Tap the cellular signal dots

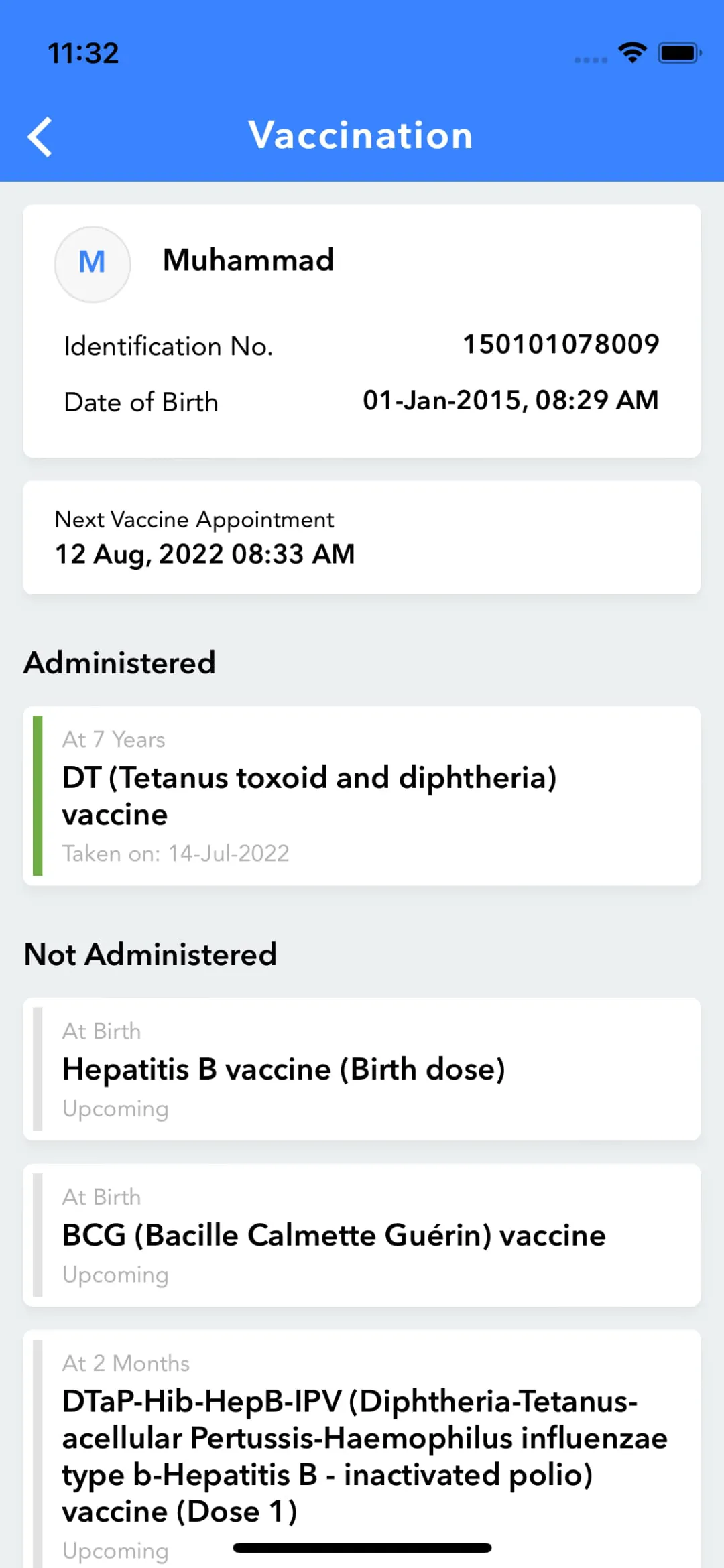[591, 60]
